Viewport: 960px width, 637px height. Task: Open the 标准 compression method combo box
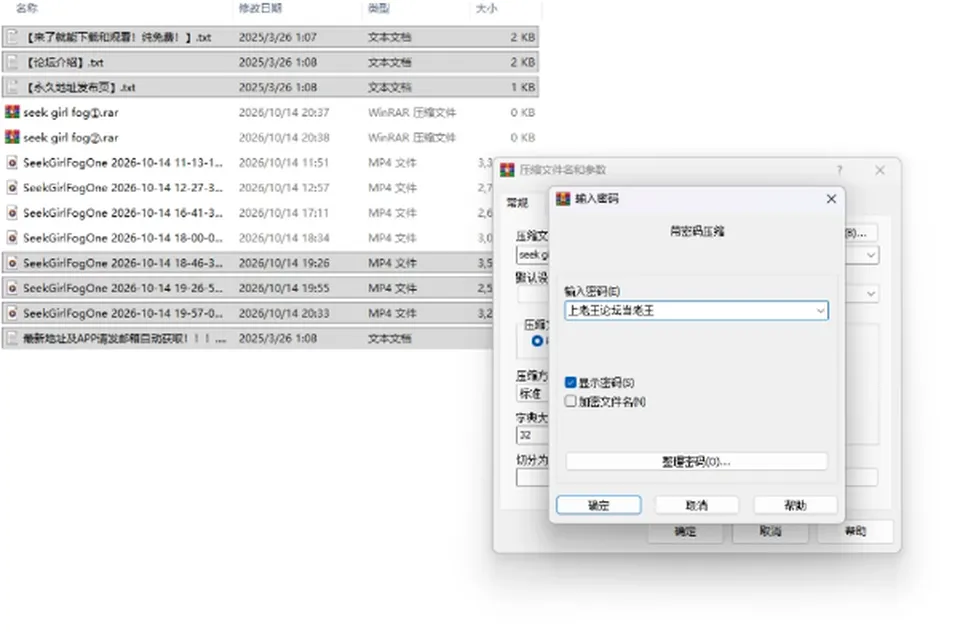point(533,393)
